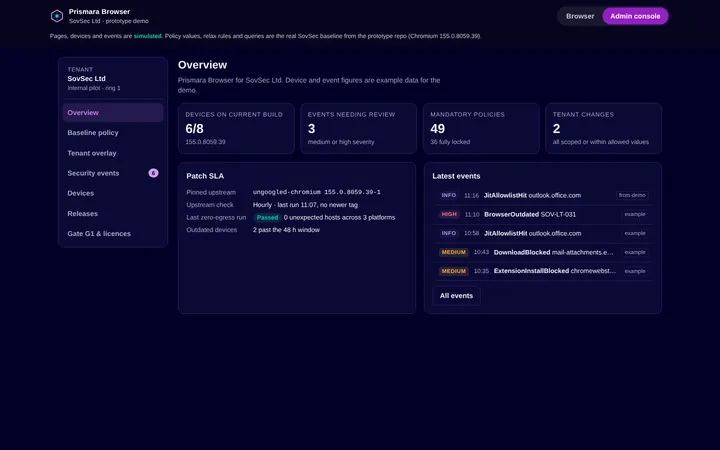Click the SovSec Ltd tenant name
720x450 pixels.
[86, 79]
